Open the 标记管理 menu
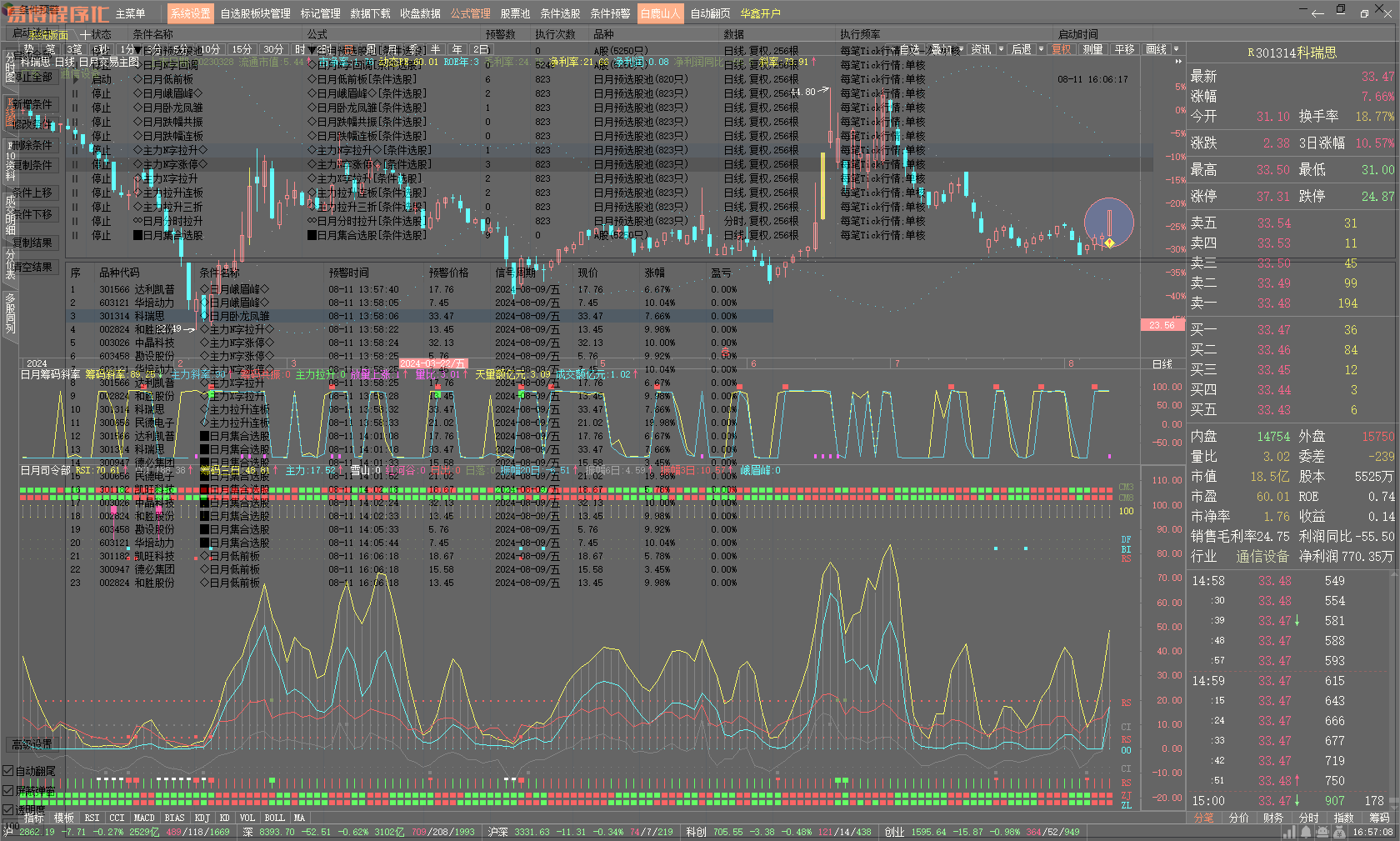 pos(321,13)
